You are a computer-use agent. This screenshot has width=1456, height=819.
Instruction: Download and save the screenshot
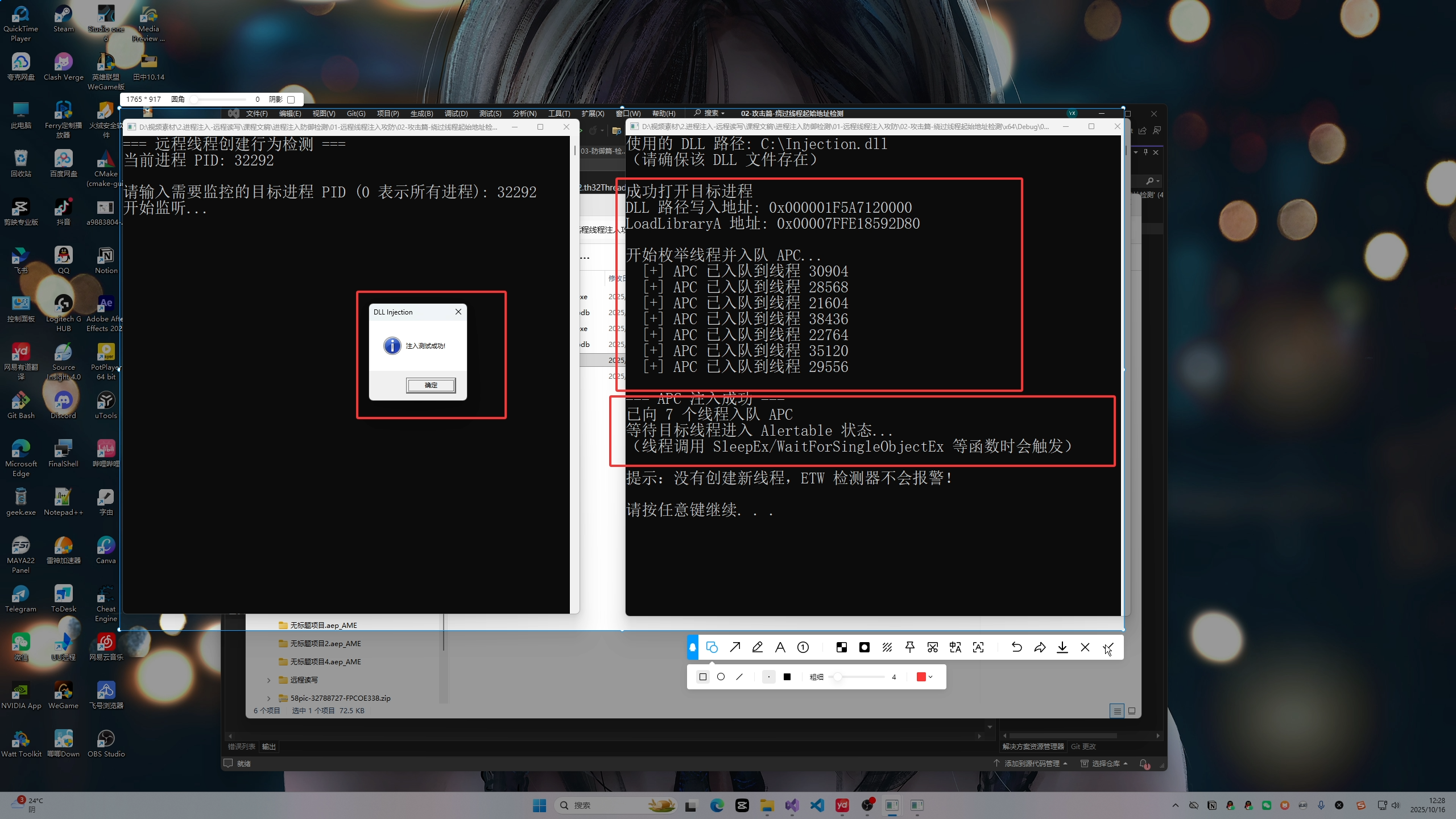point(1062,647)
